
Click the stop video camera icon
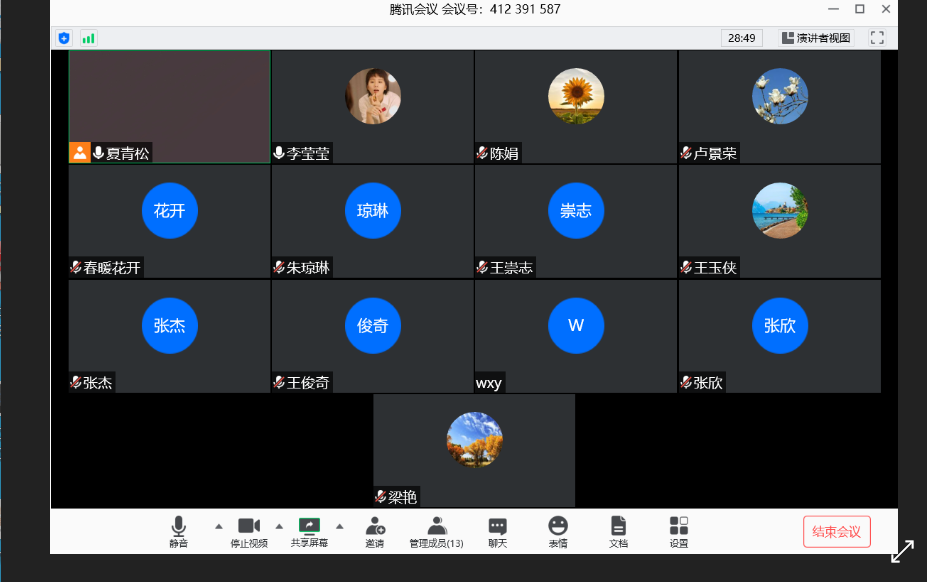coord(249,525)
